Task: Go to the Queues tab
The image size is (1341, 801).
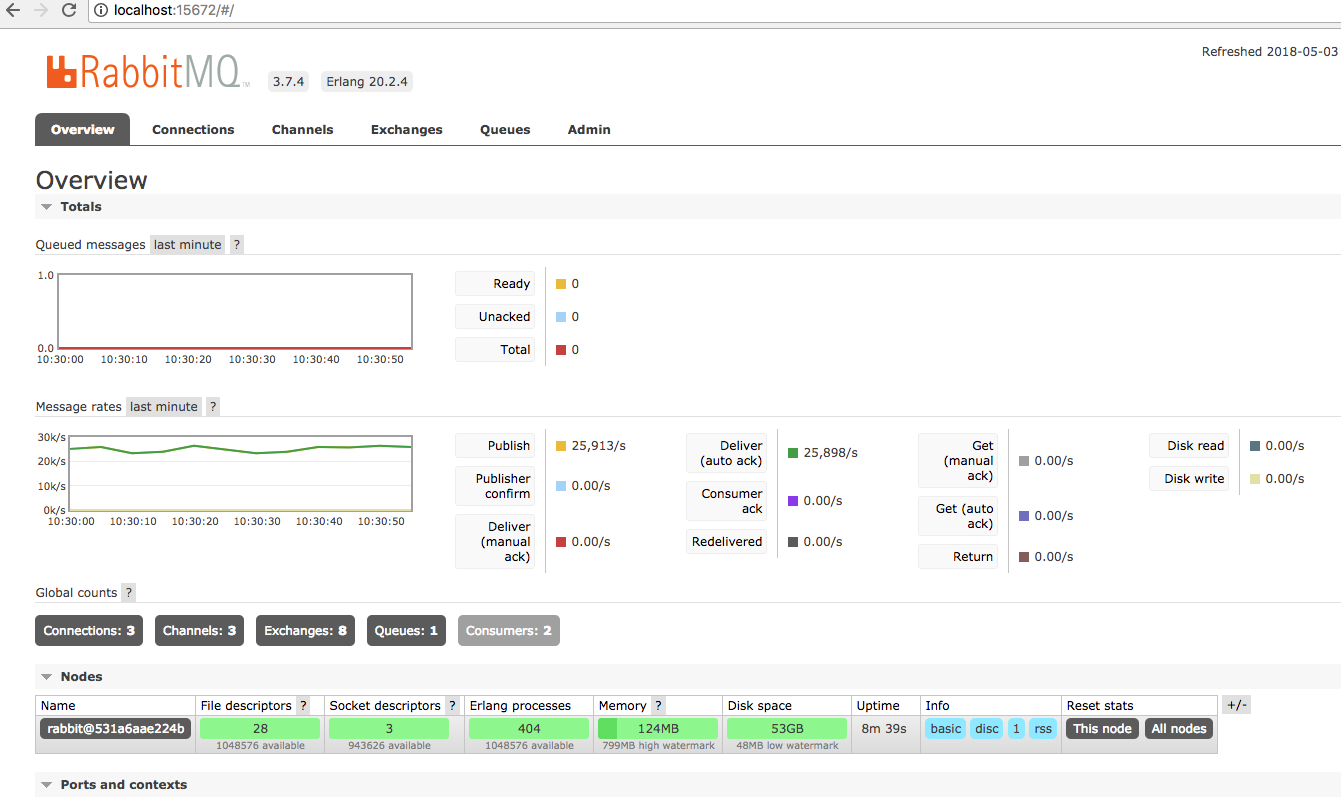Action: point(505,129)
